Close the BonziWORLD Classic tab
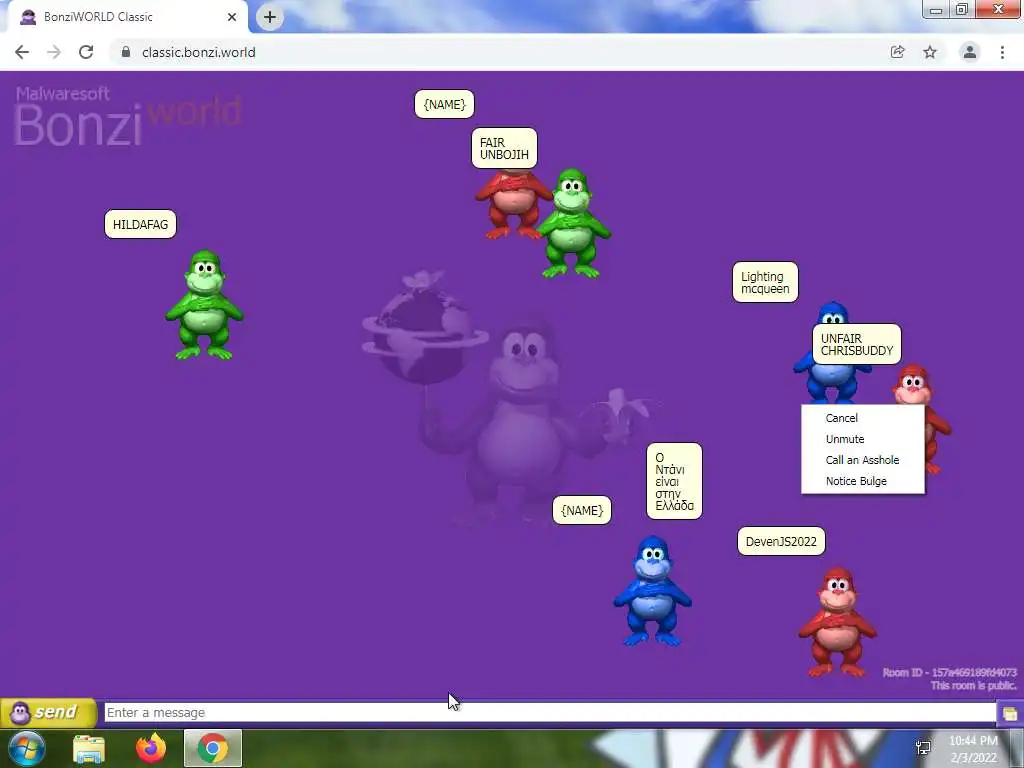The height and width of the screenshot is (768, 1024). [x=232, y=17]
